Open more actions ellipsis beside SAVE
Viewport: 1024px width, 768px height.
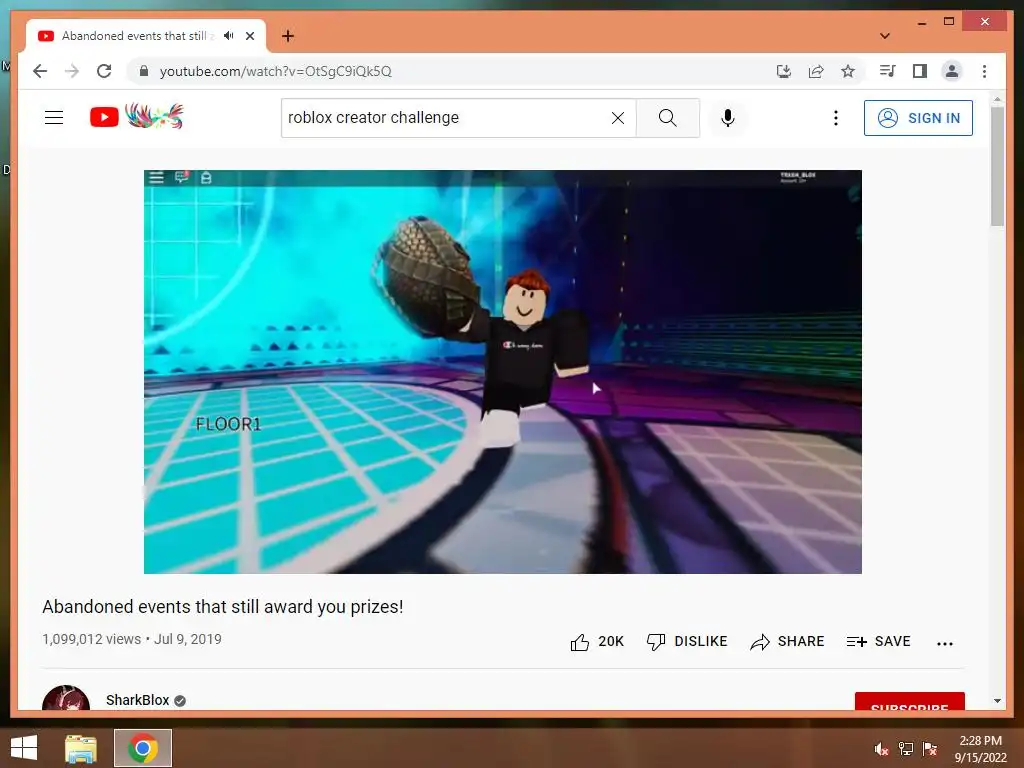coord(945,643)
